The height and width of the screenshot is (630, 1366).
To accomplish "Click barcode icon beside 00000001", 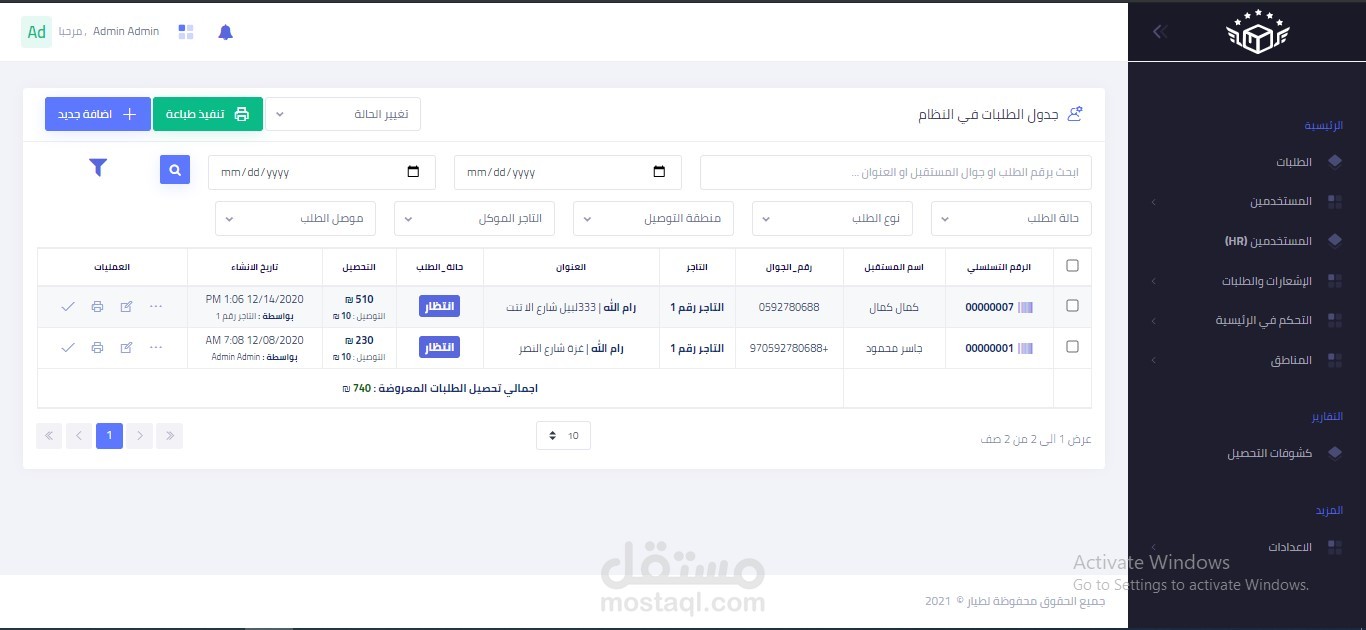I will point(1025,348).
